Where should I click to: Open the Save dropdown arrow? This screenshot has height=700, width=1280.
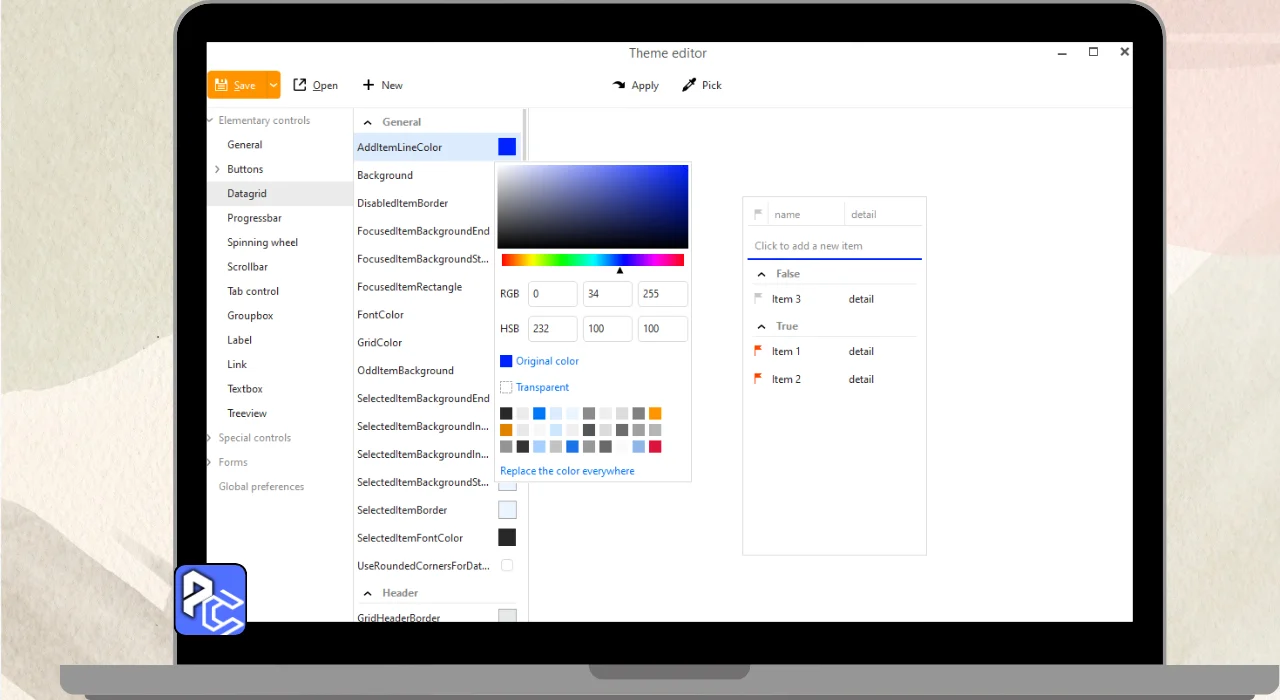pos(273,85)
